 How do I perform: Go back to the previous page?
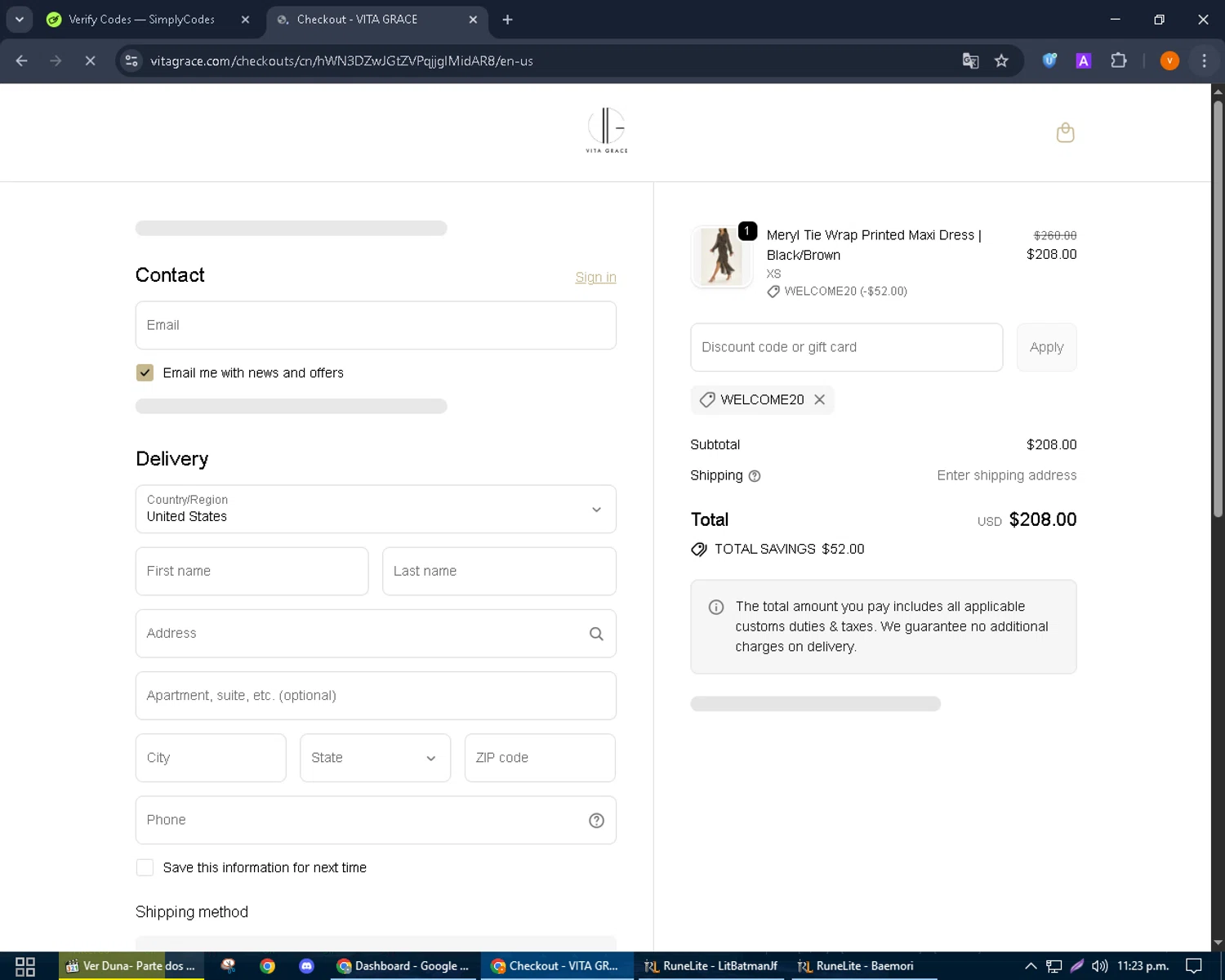[22, 60]
